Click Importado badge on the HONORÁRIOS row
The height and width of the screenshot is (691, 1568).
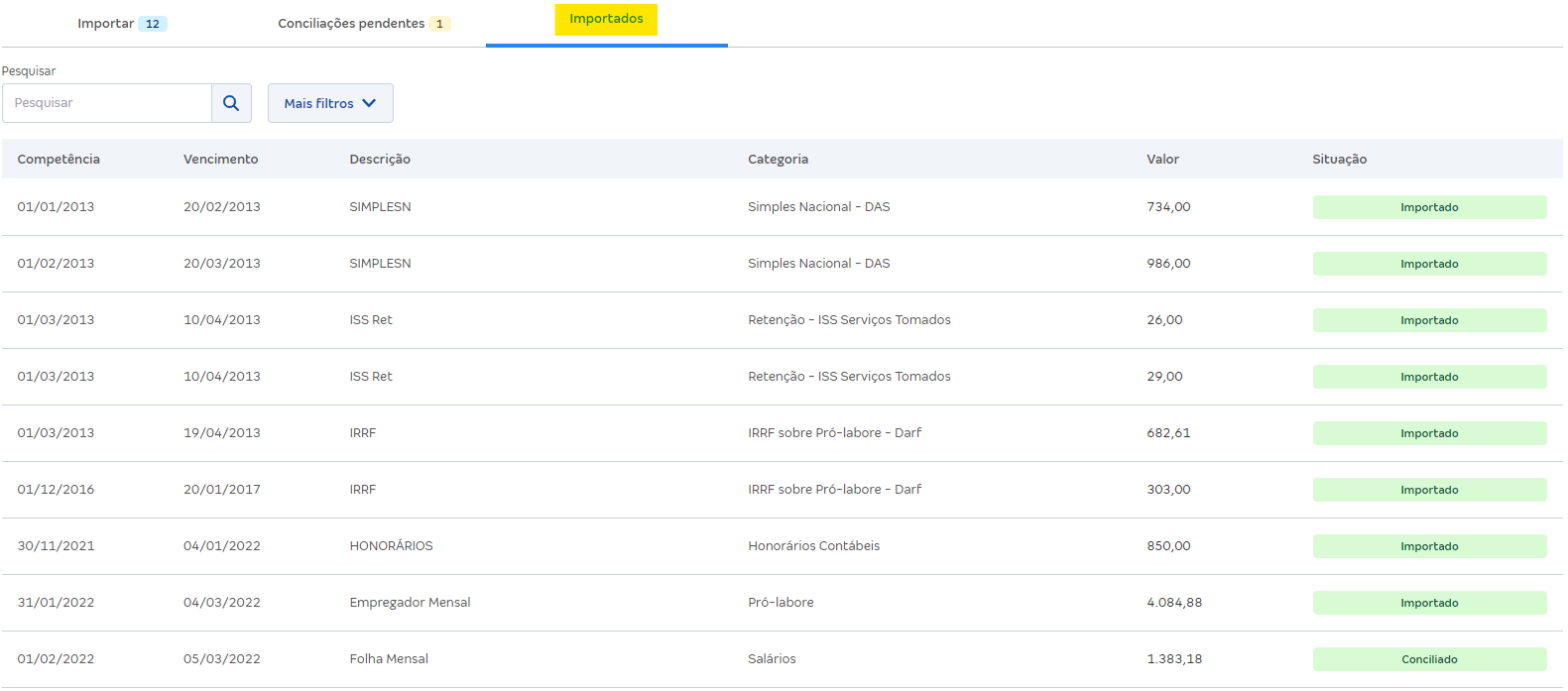pyautogui.click(x=1429, y=546)
